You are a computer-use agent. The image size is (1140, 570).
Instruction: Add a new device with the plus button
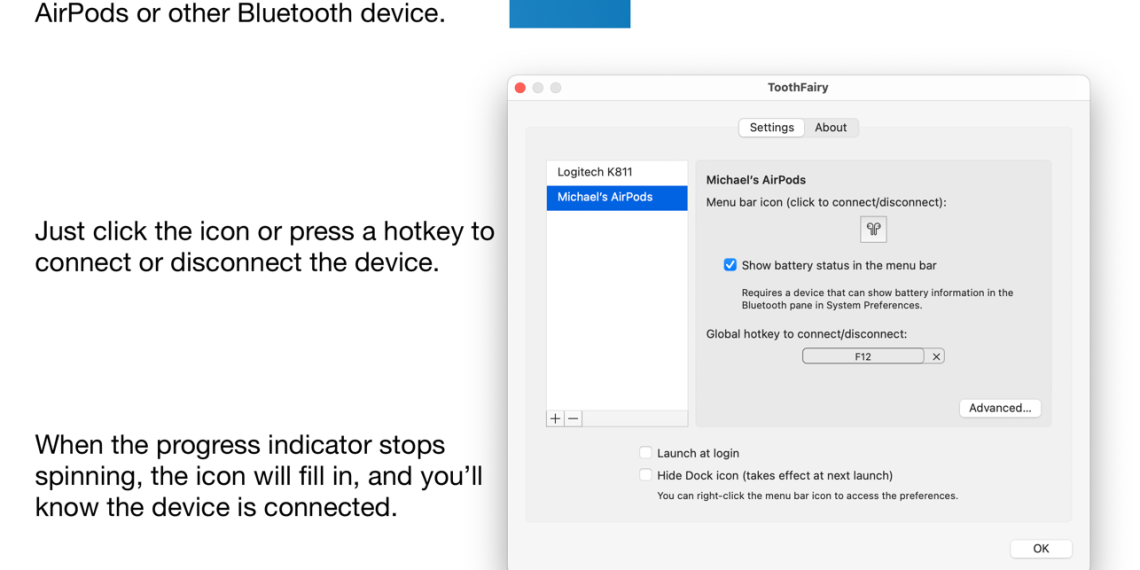coord(555,419)
